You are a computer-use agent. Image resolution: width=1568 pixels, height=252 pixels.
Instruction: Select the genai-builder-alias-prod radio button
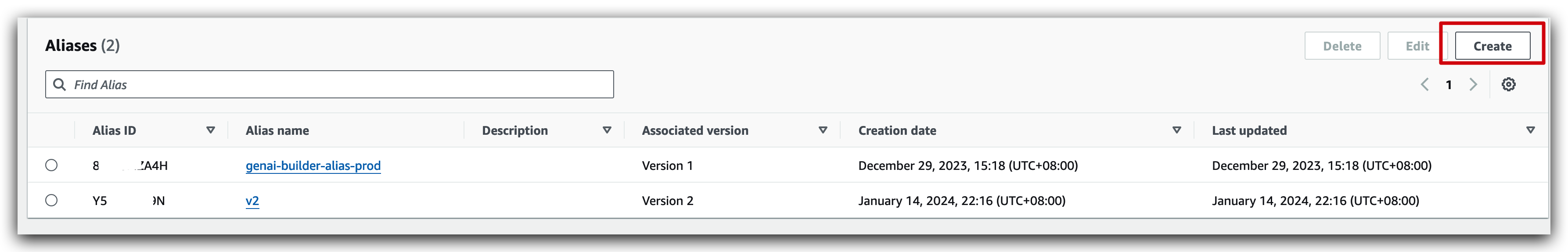tap(52, 166)
